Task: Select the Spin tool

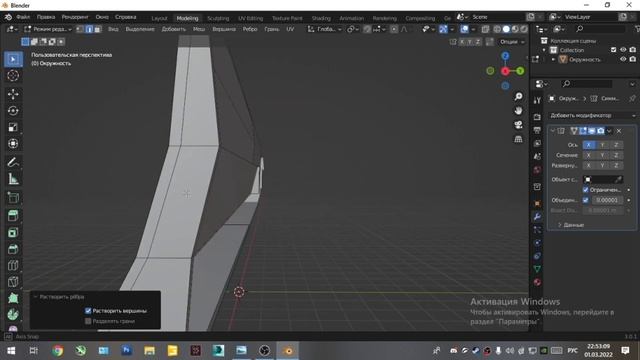Action: 13,315
